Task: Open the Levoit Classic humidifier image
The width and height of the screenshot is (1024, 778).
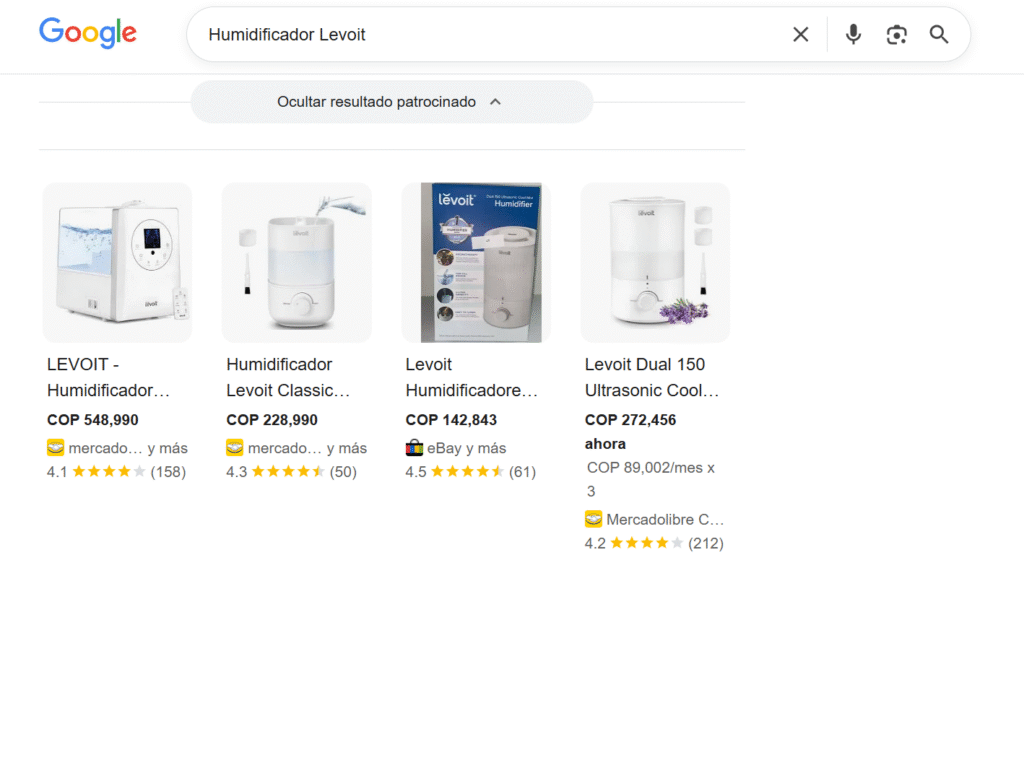Action: (x=296, y=262)
